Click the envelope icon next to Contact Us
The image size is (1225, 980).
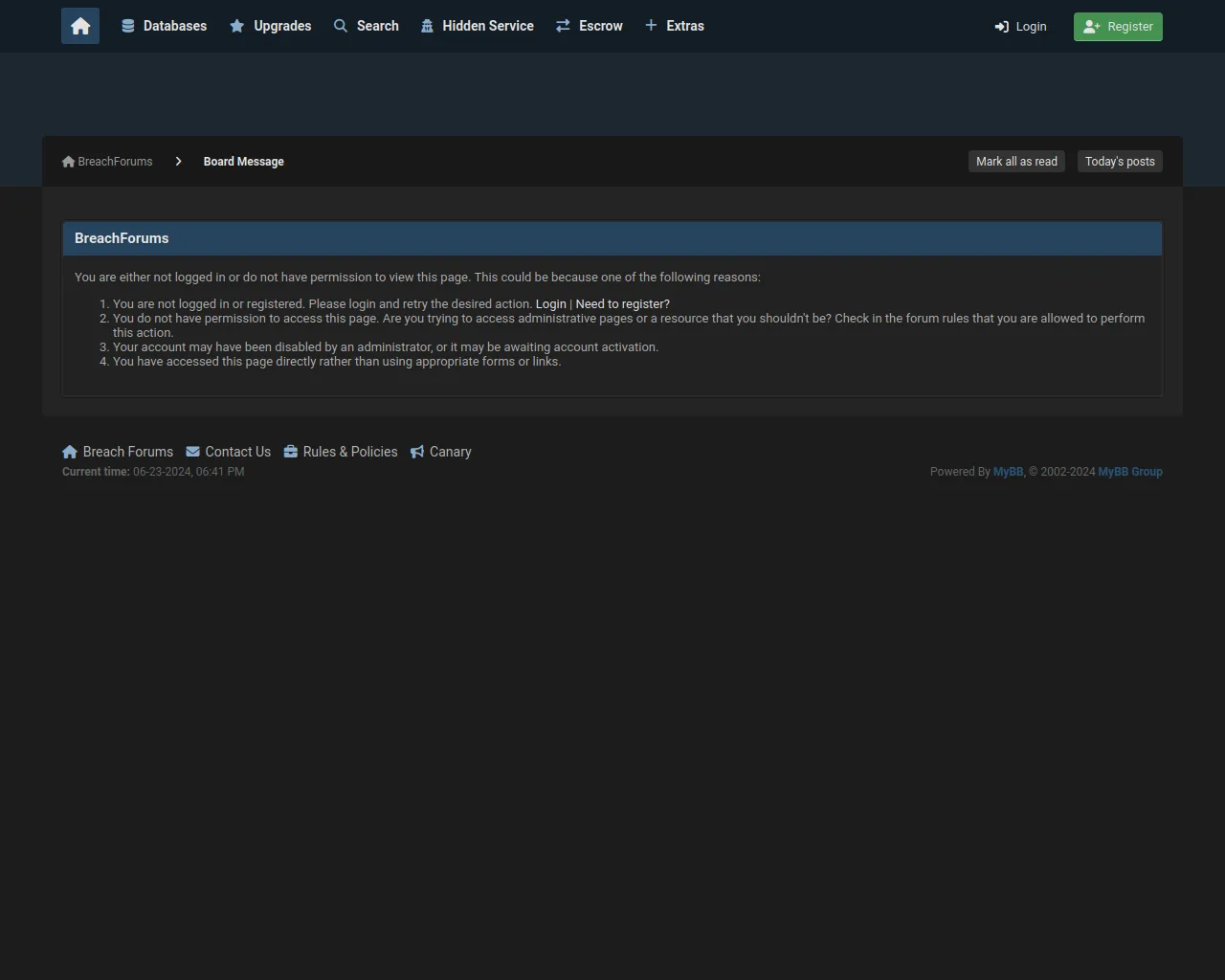click(x=193, y=452)
